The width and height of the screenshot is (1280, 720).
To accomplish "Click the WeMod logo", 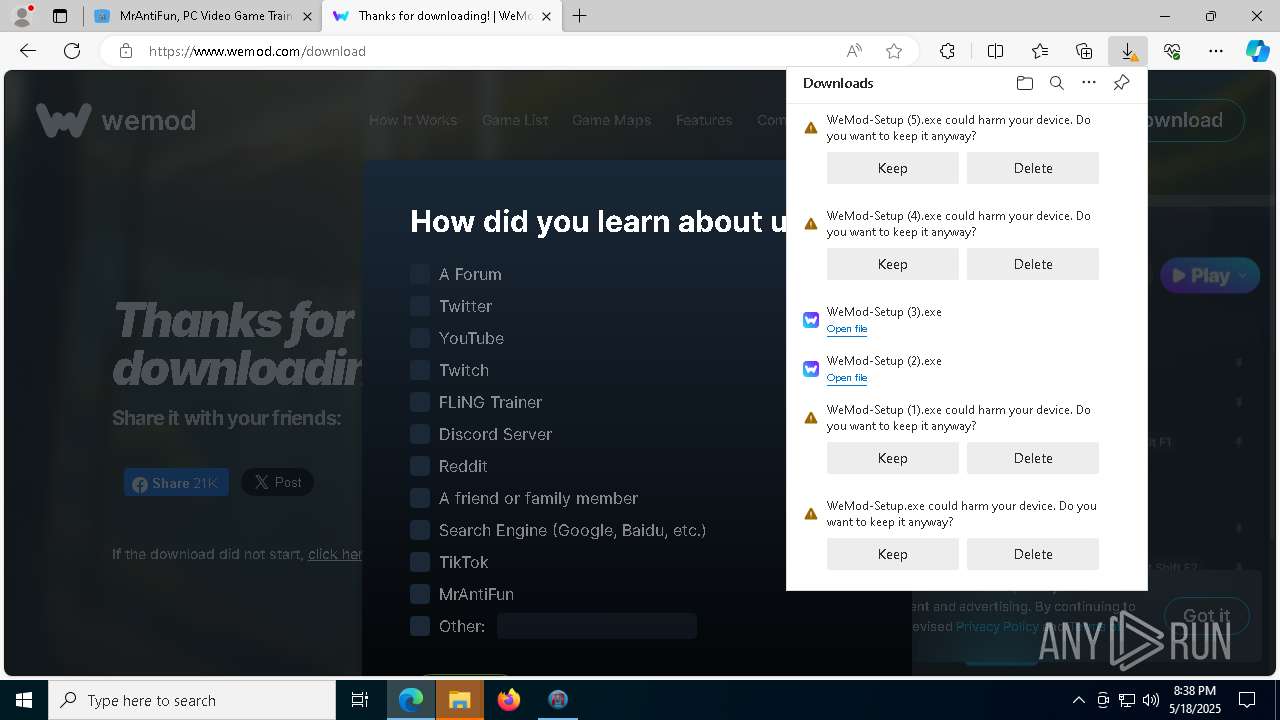I will point(116,121).
